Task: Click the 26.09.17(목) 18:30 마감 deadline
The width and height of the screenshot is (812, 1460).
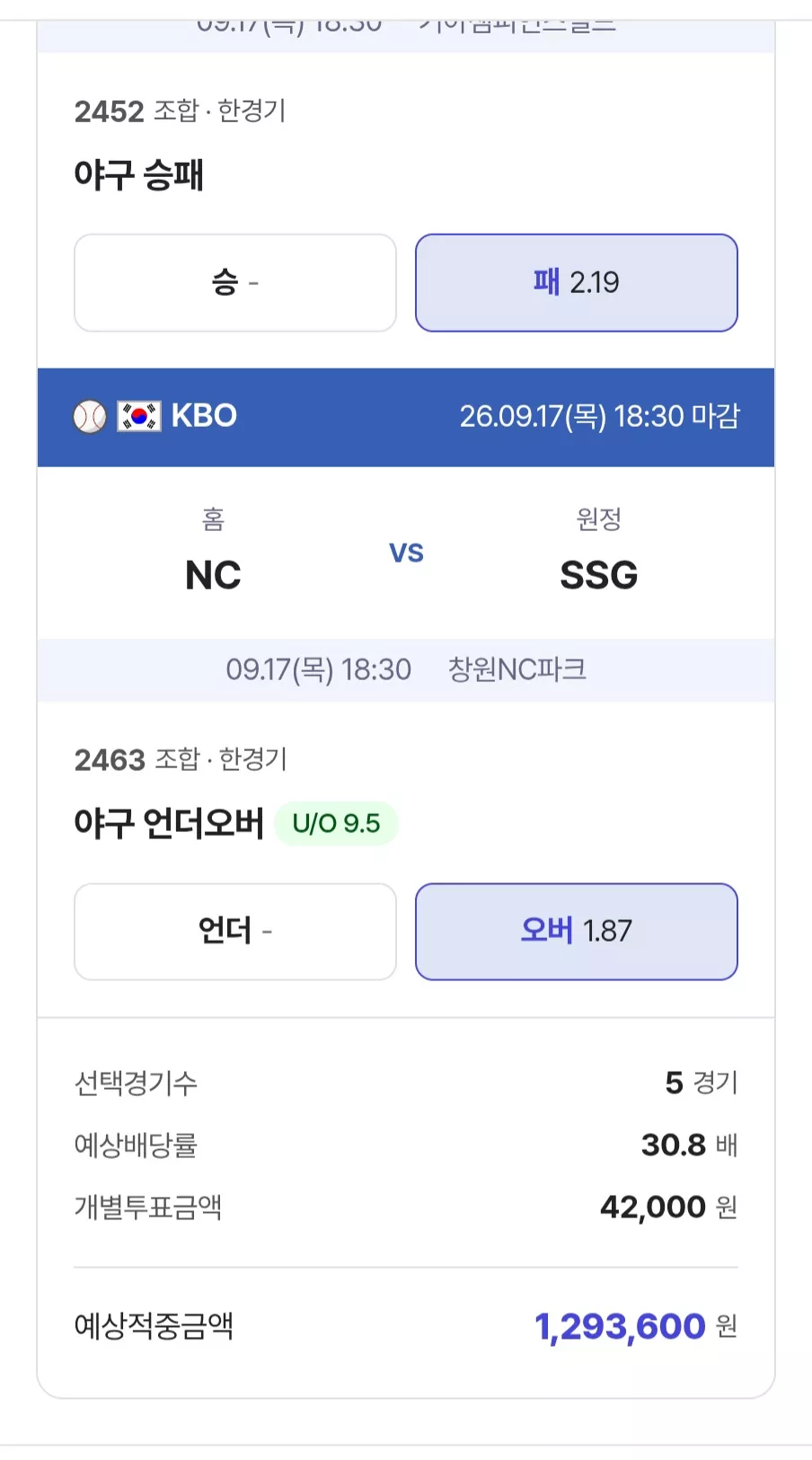Action: (x=600, y=417)
